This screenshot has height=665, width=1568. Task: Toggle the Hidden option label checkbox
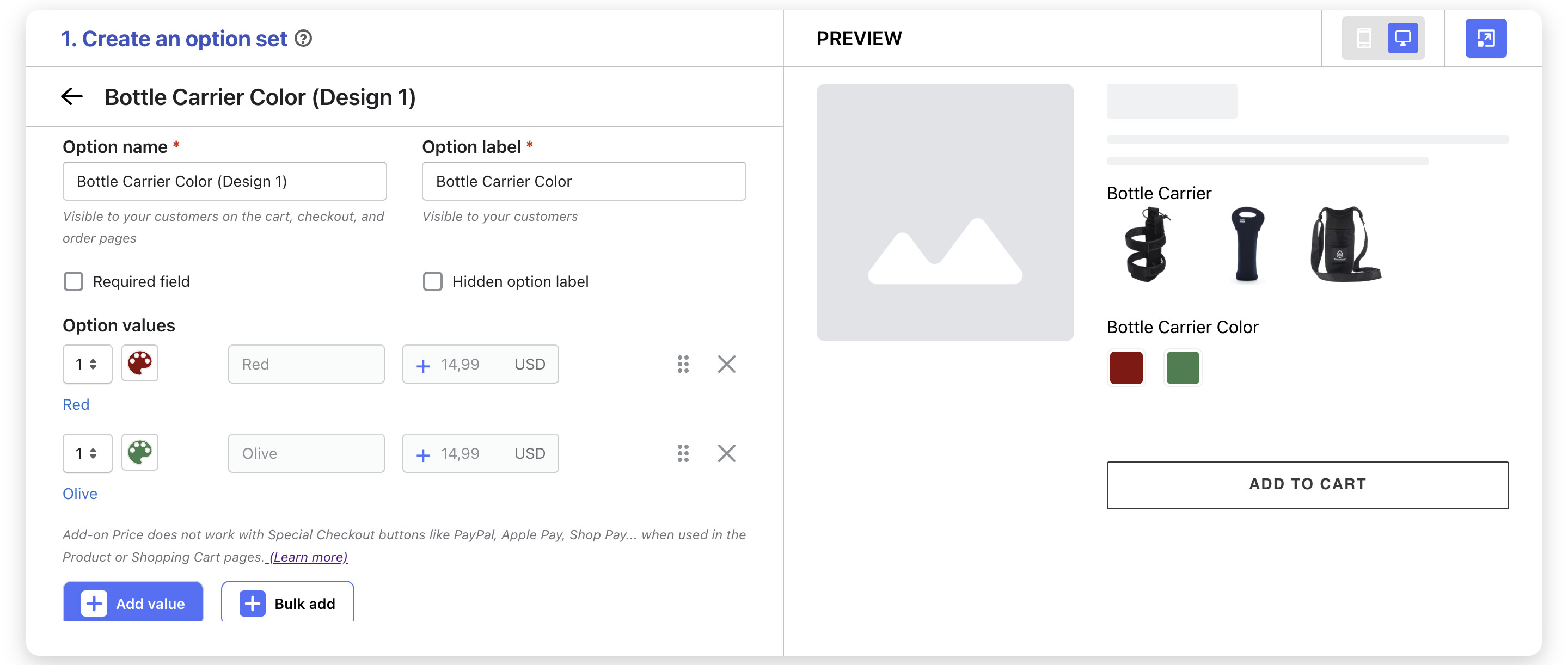433,281
